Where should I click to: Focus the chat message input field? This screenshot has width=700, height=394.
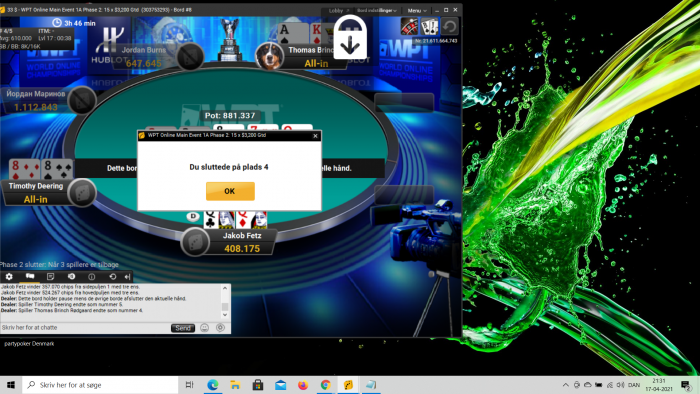(85, 328)
